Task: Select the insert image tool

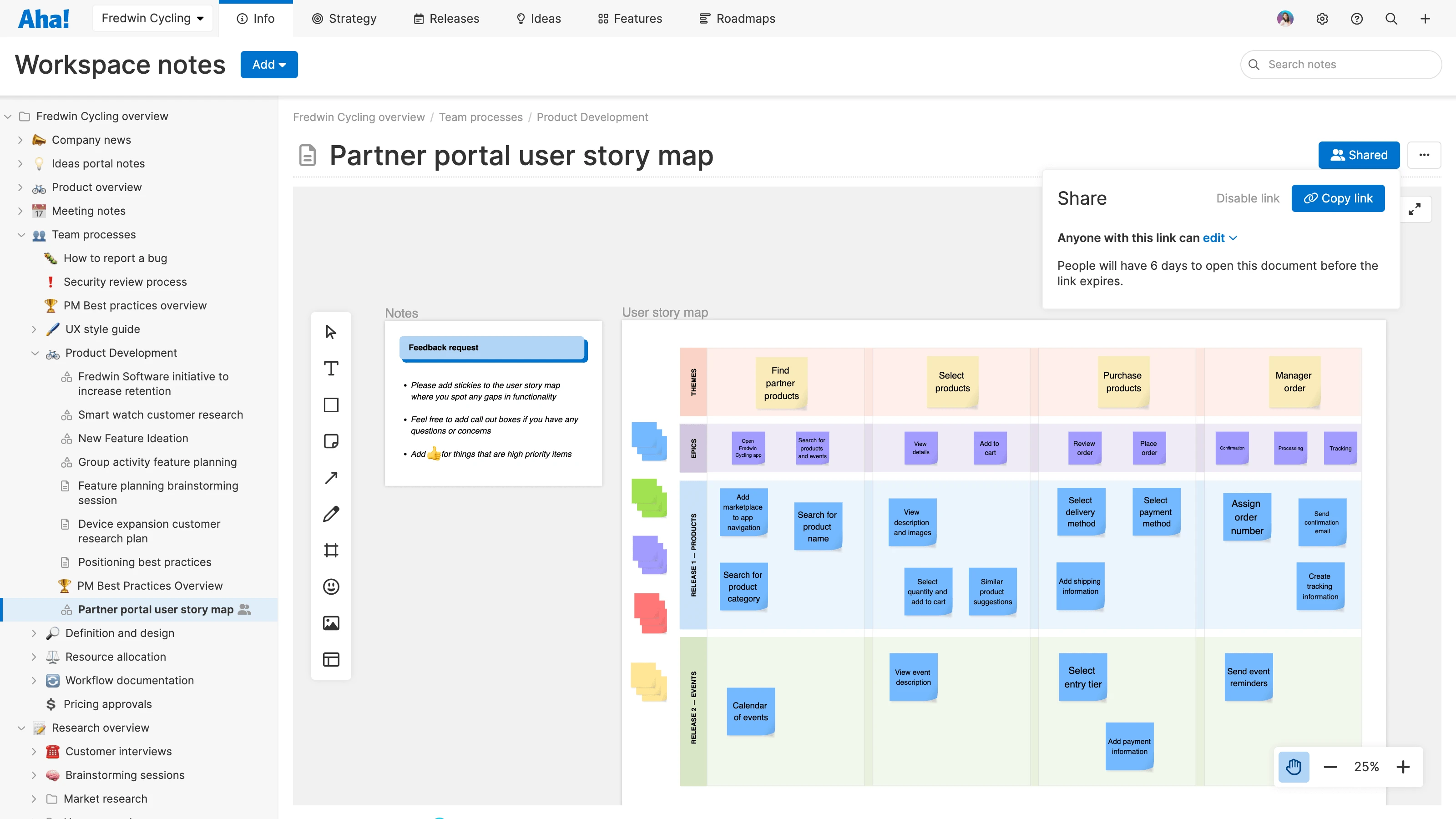Action: pos(331,623)
